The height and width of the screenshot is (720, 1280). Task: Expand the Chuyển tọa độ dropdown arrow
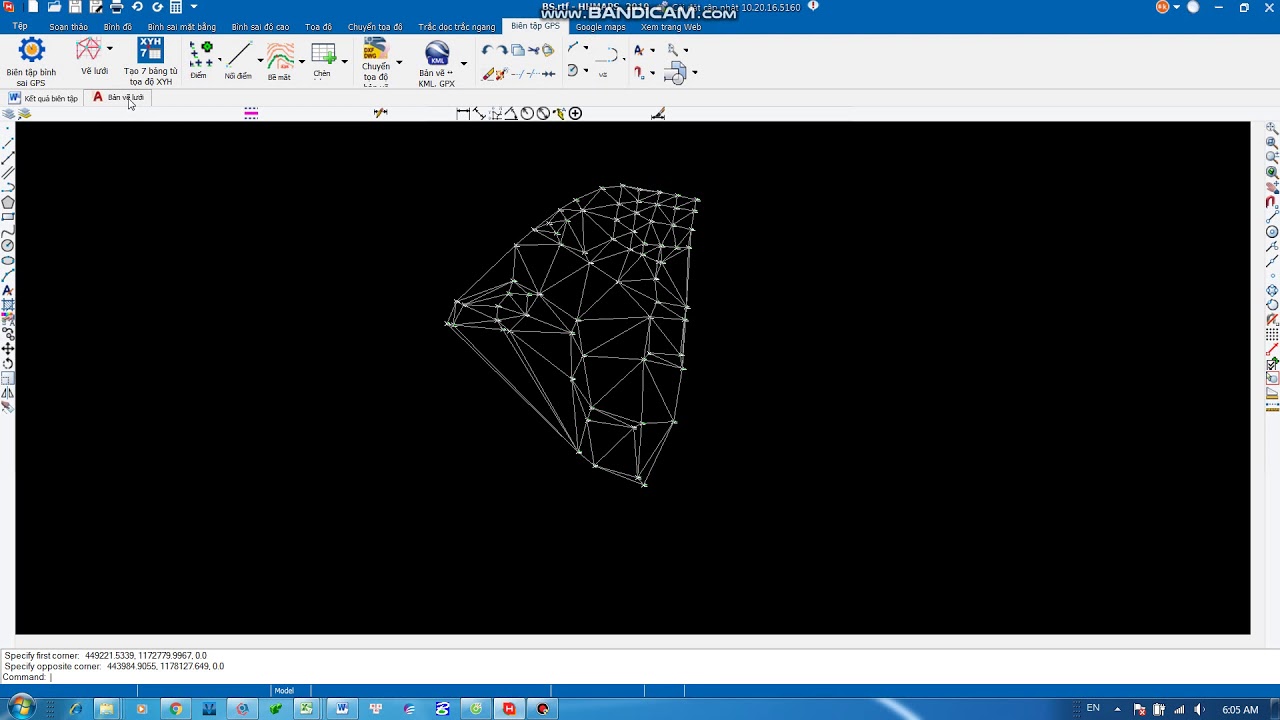tap(399, 62)
